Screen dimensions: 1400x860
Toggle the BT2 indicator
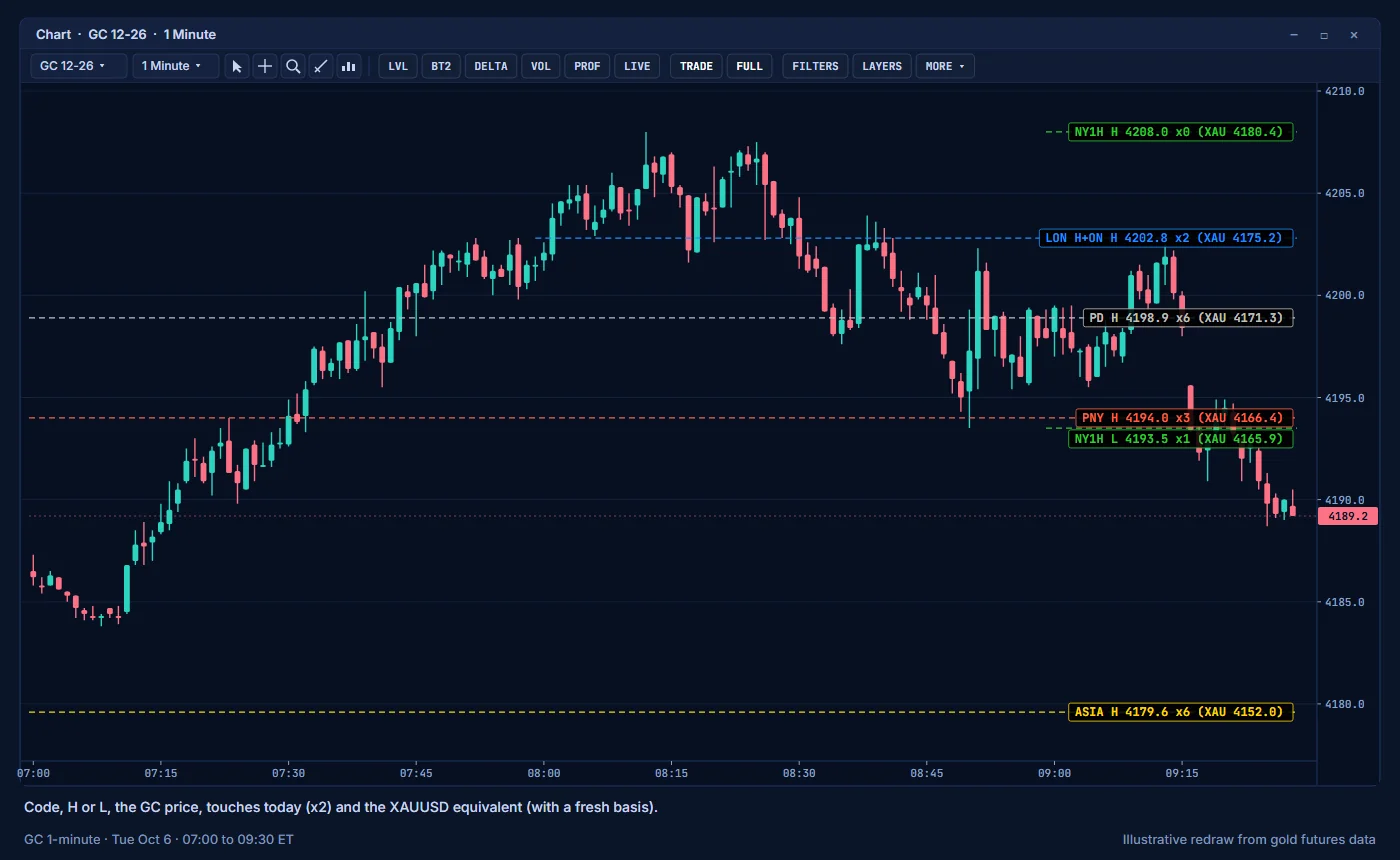441,66
